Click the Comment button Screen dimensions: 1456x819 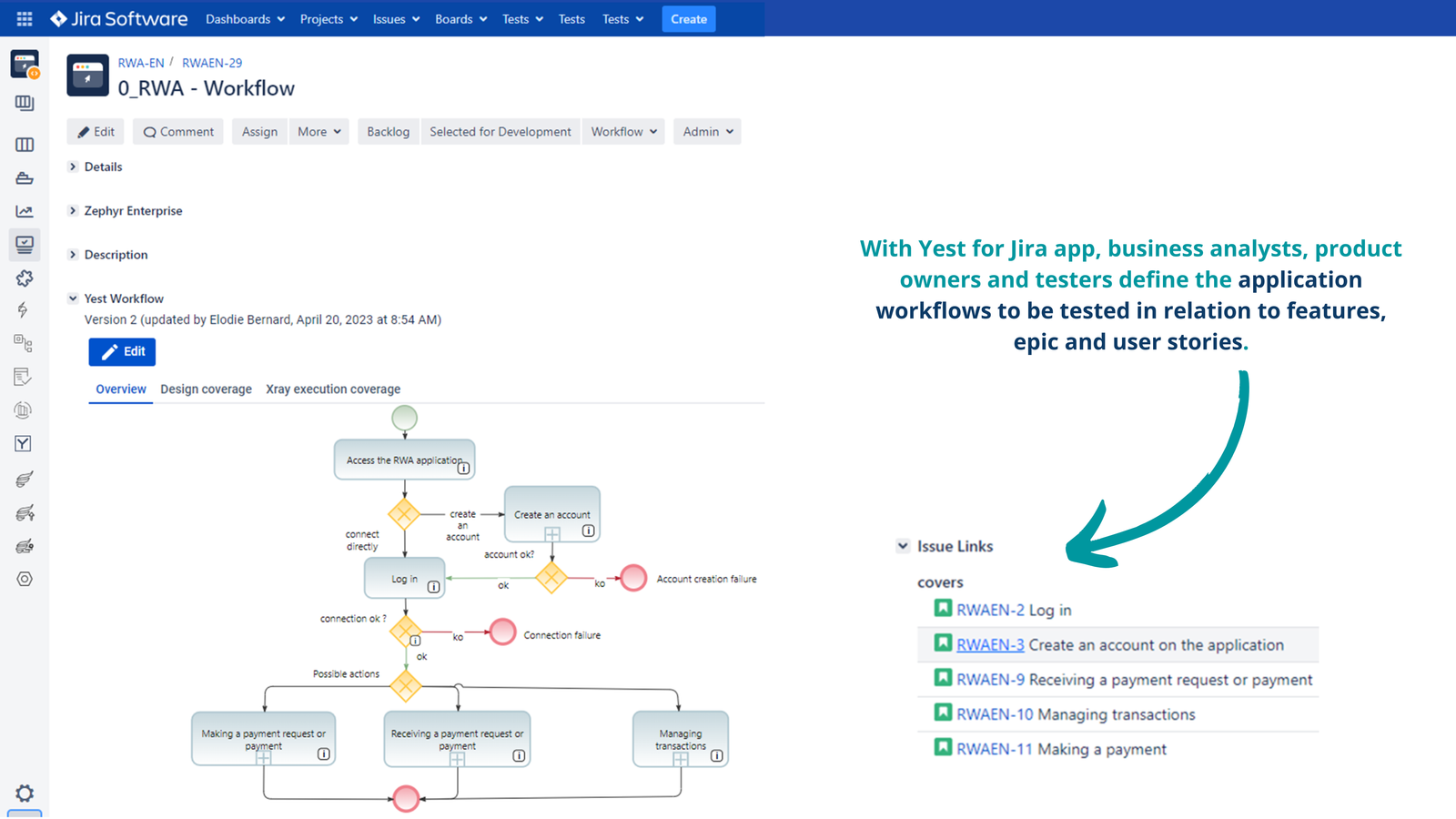coord(178,132)
